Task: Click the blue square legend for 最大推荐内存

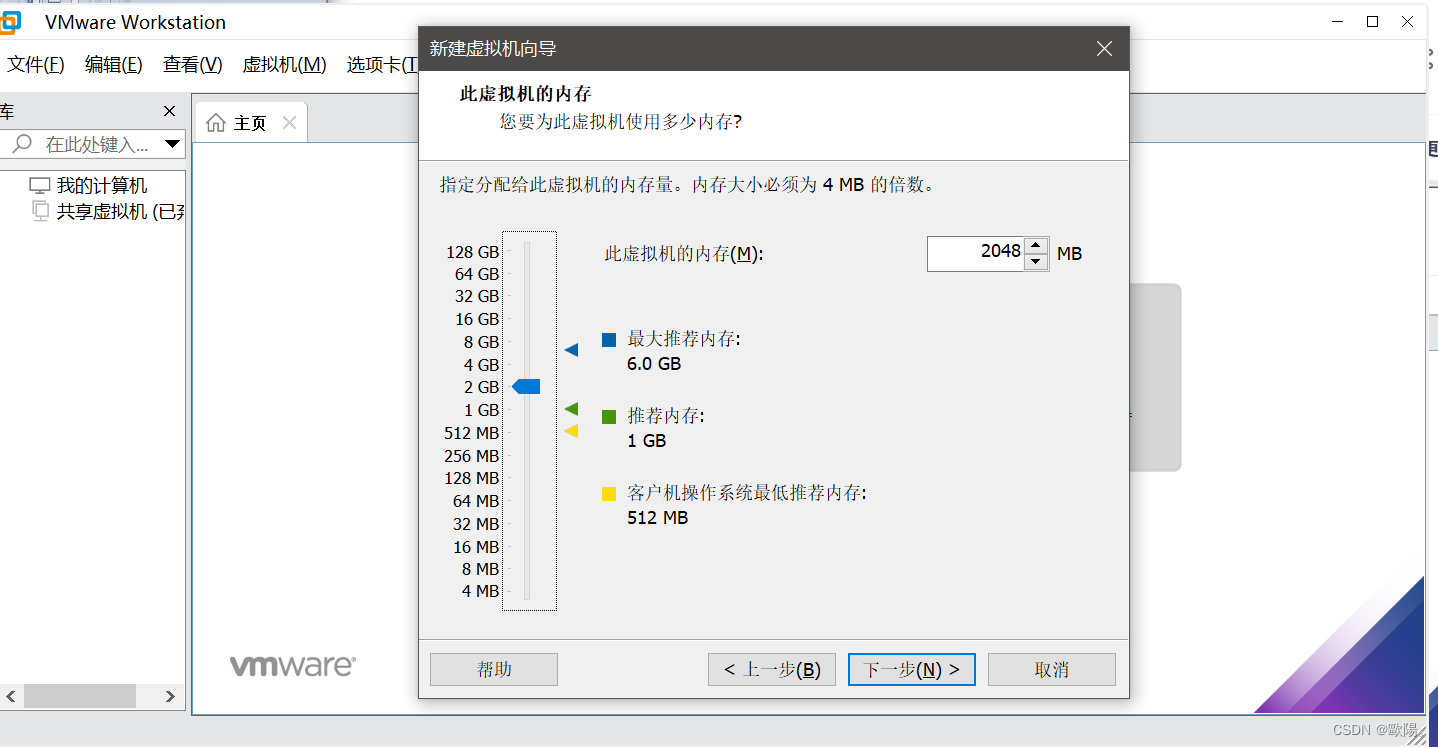Action: [x=609, y=340]
